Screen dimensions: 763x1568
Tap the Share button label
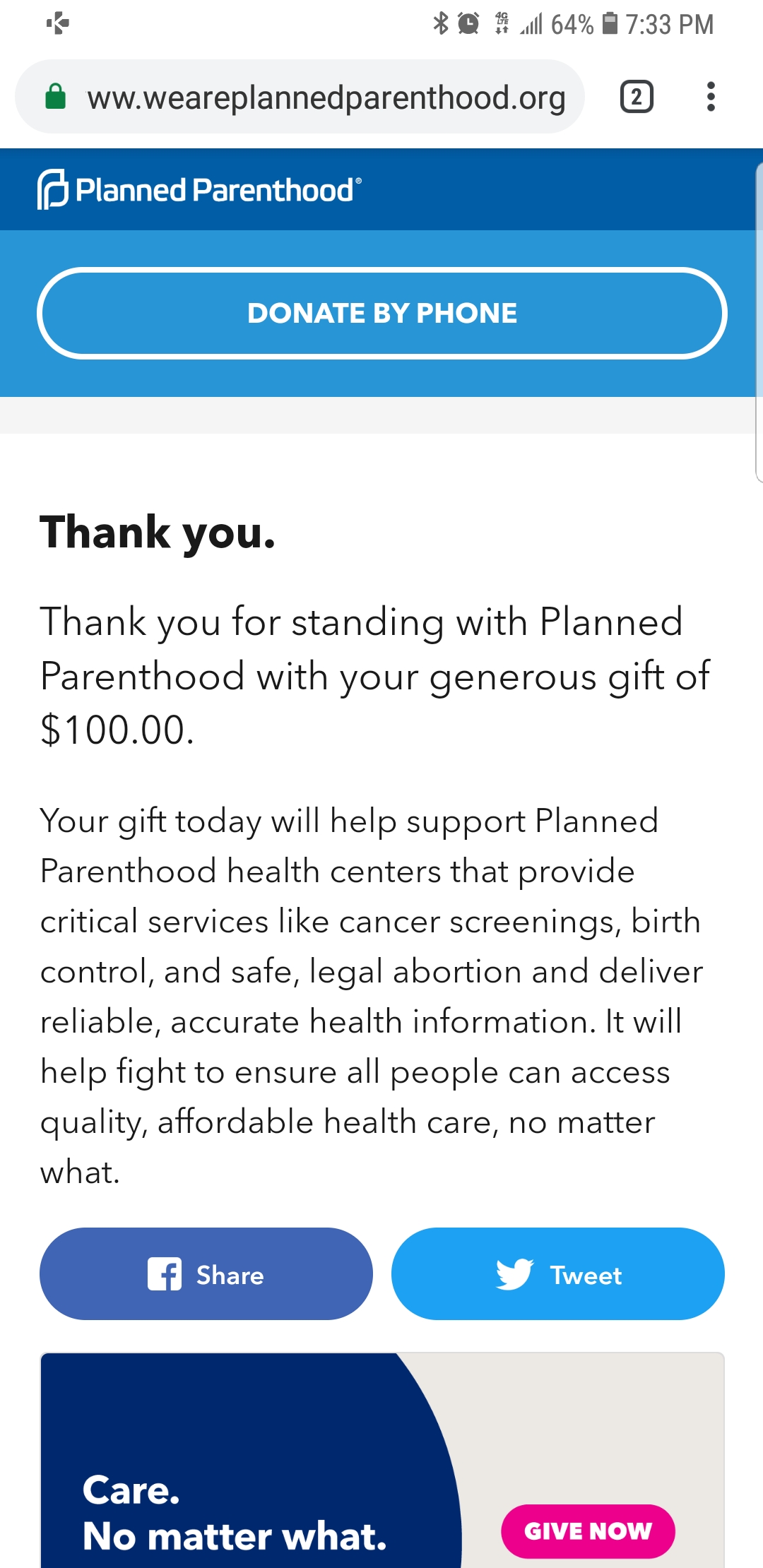point(230,1275)
